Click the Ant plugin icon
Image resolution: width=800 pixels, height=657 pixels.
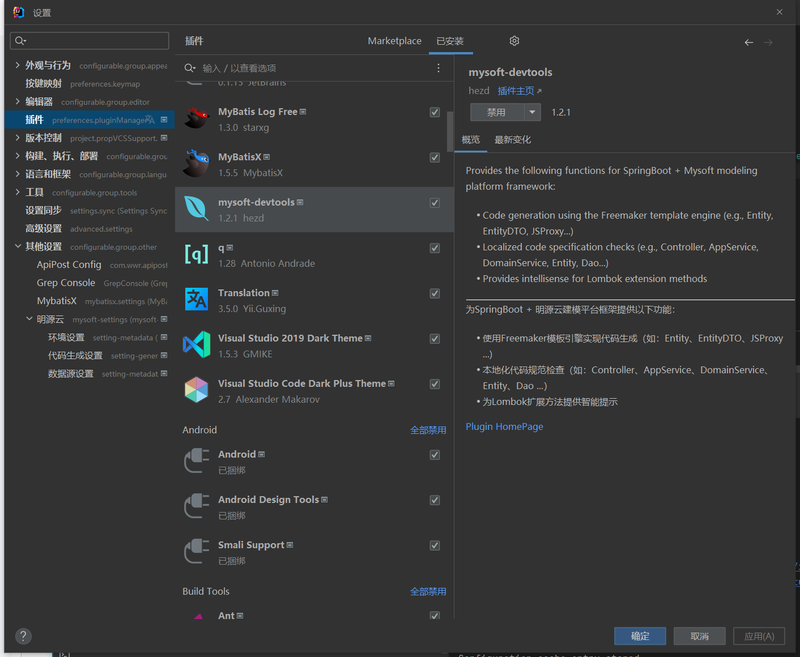coord(198,616)
